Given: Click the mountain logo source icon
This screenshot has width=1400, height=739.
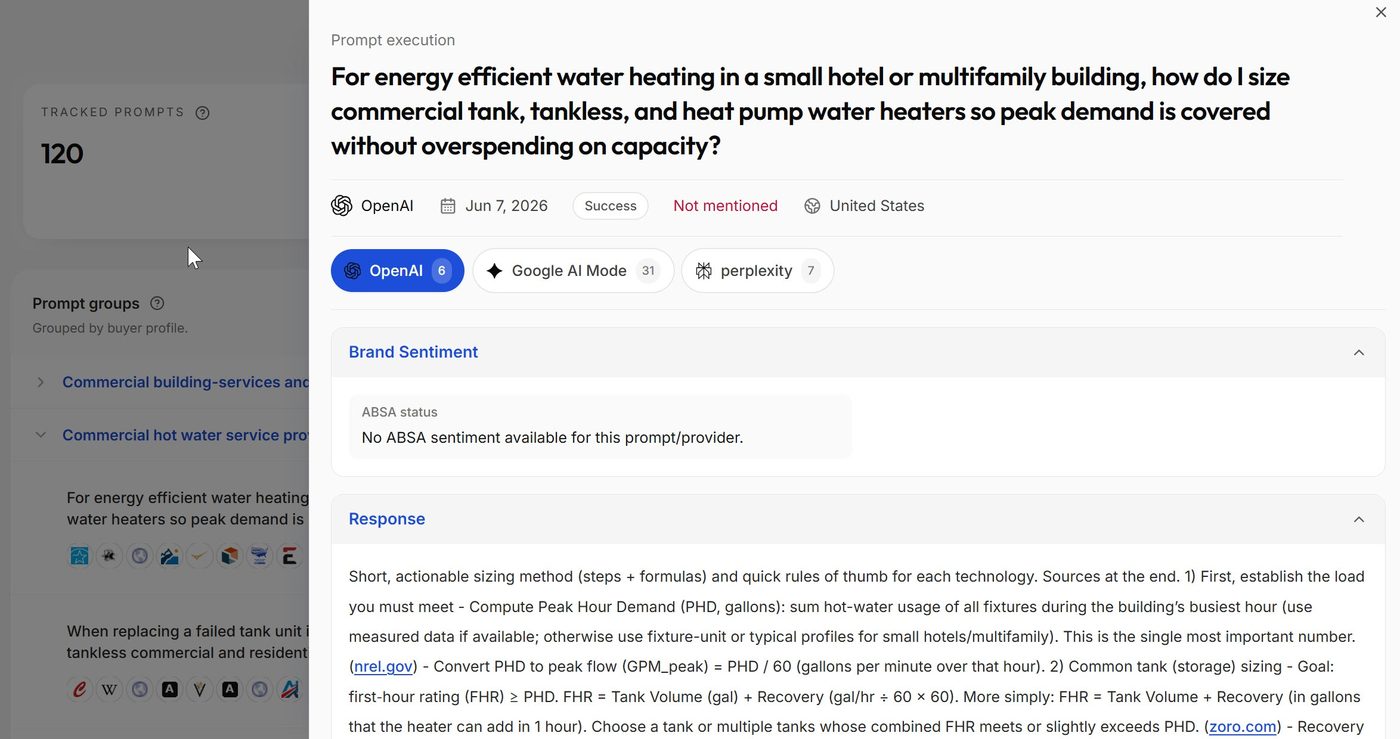Looking at the screenshot, I should click(x=170, y=555).
